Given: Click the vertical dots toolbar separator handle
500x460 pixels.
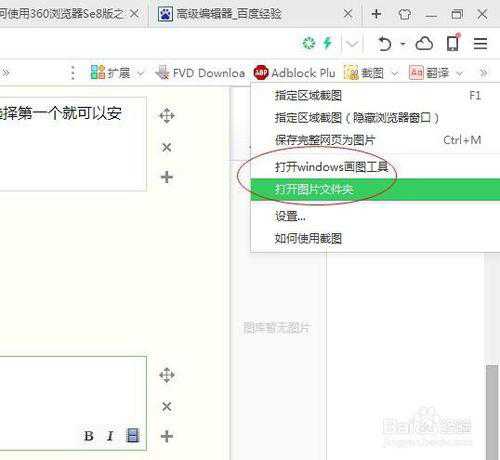Looking at the screenshot, I should coord(73,73).
